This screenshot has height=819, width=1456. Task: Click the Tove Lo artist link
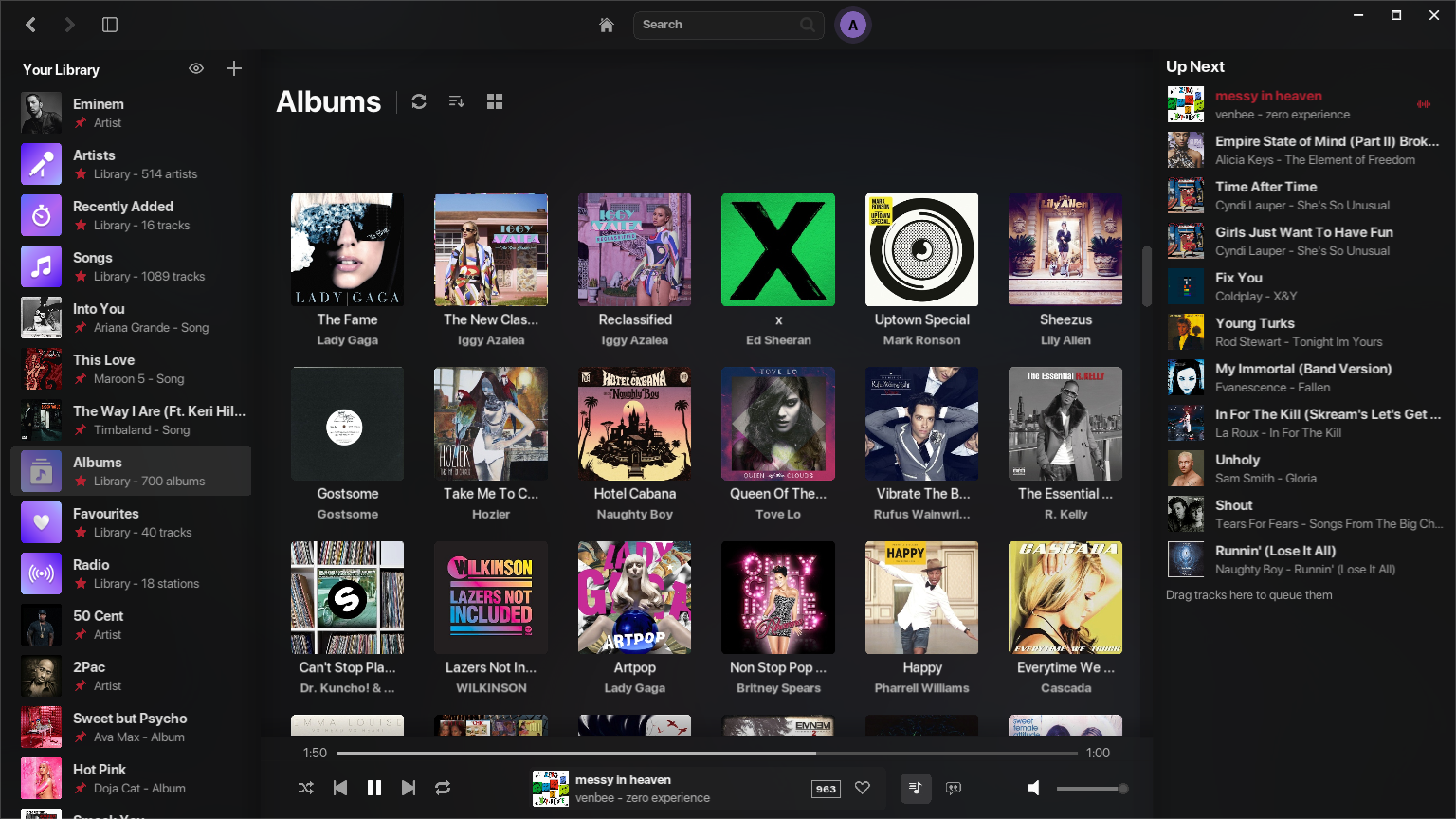point(778,514)
